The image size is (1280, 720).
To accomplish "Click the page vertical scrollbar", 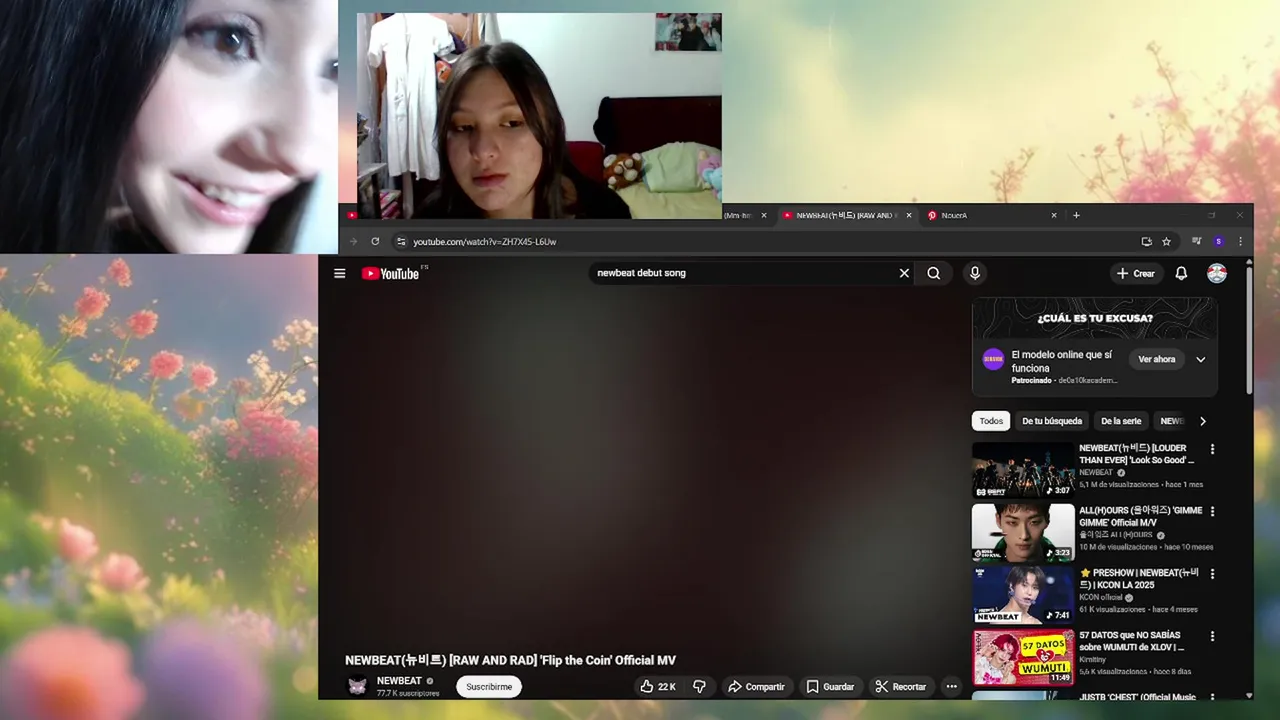I will tap(1249, 330).
